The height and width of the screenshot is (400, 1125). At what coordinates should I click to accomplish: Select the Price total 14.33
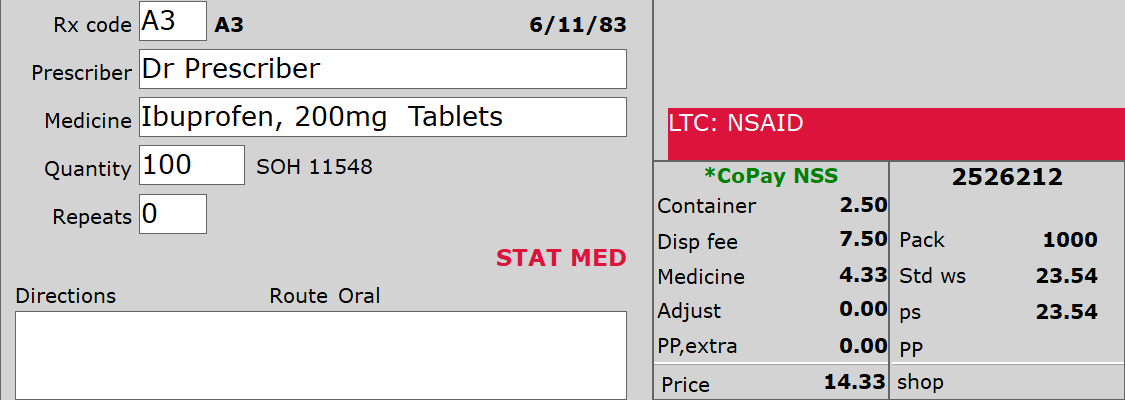click(x=855, y=382)
